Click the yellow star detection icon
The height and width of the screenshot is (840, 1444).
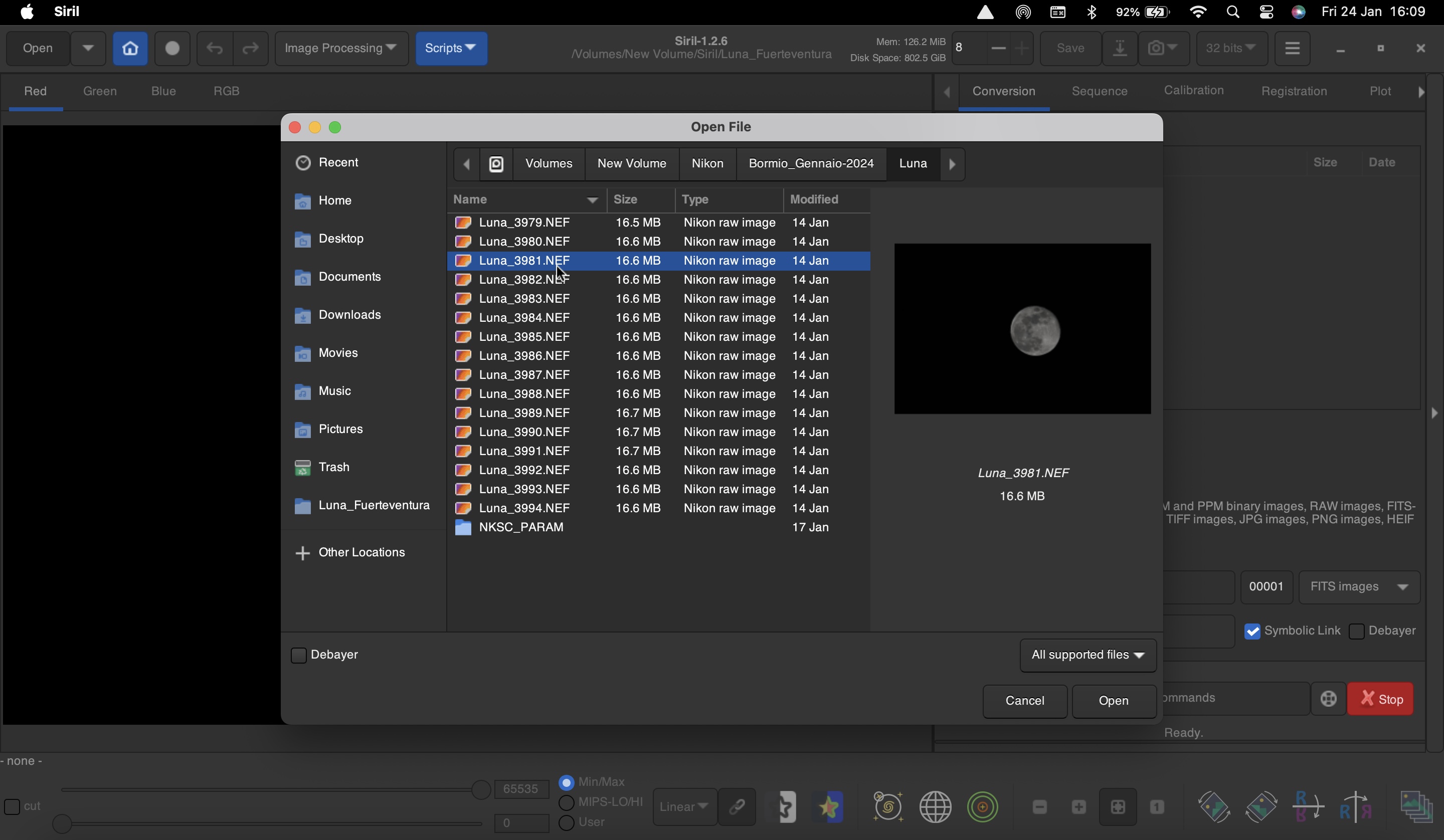pyautogui.click(x=830, y=807)
